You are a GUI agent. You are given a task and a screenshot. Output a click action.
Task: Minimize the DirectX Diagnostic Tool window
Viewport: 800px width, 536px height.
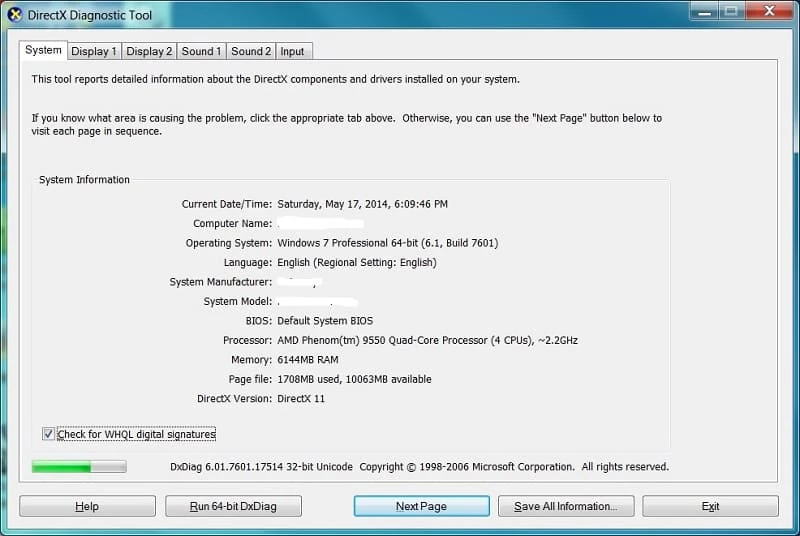coord(704,12)
